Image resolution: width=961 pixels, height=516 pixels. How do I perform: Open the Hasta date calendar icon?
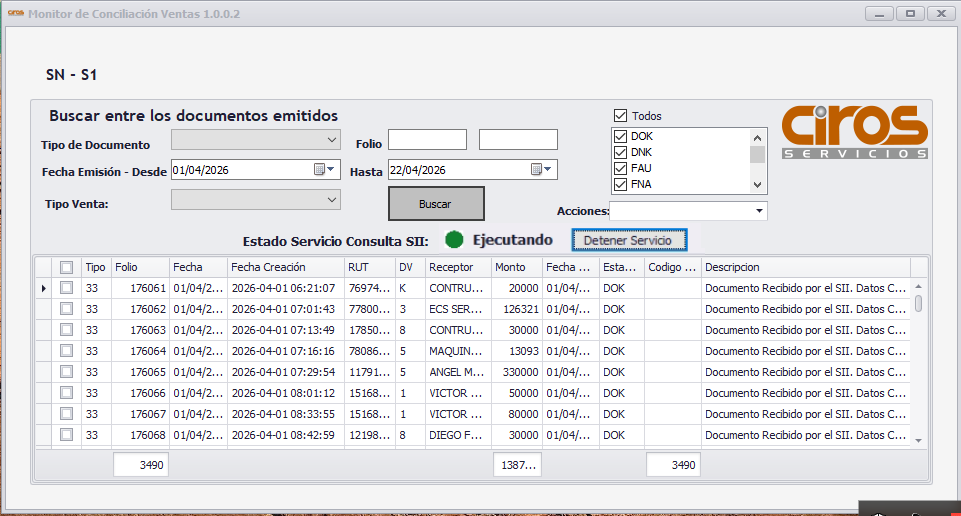point(541,170)
